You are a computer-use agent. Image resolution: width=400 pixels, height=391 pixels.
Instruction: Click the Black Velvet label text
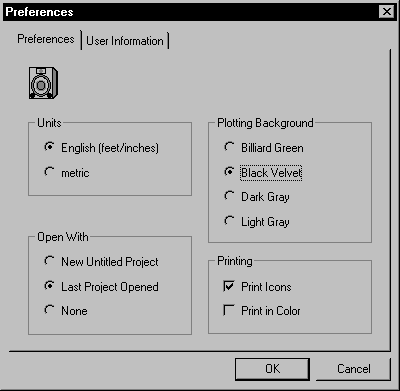tap(271, 173)
